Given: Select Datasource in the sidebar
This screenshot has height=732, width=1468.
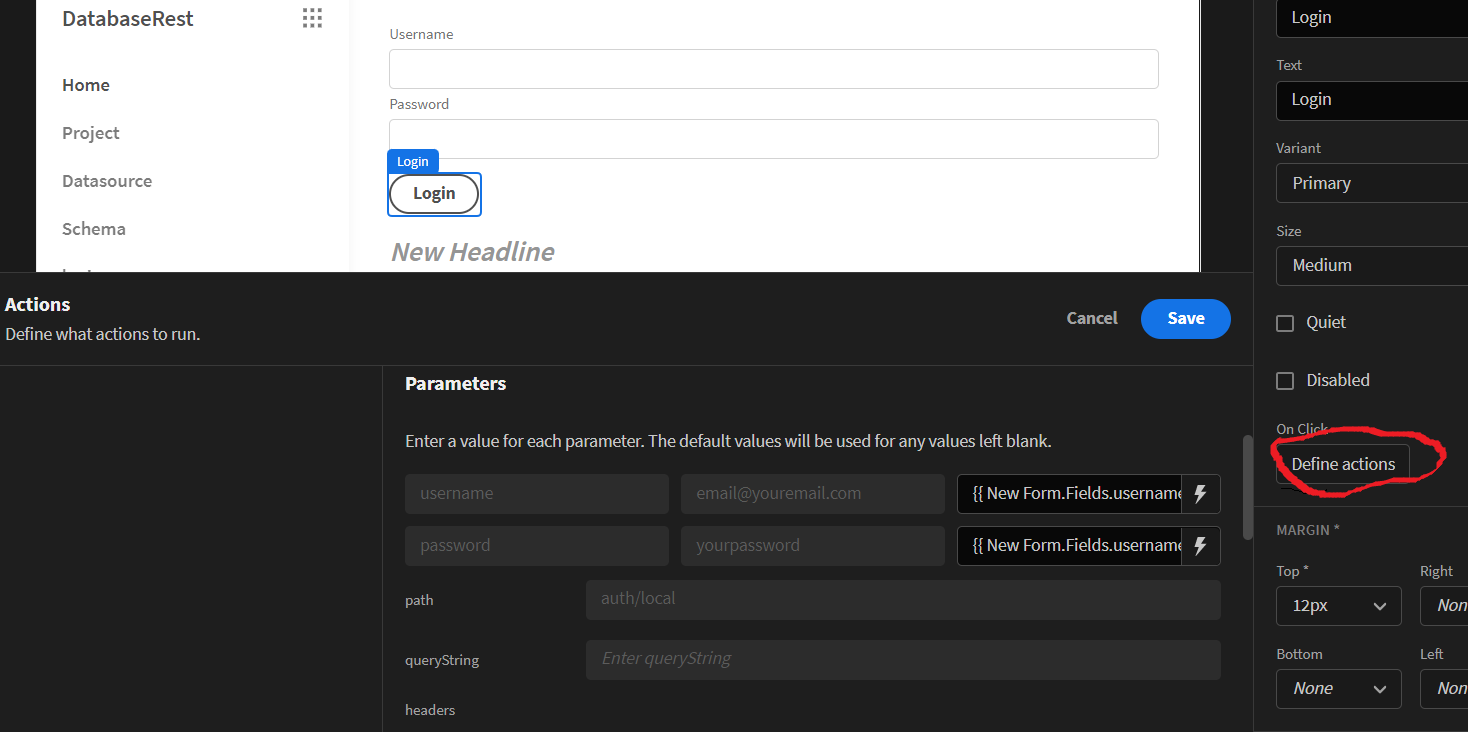Looking at the screenshot, I should 106,181.
